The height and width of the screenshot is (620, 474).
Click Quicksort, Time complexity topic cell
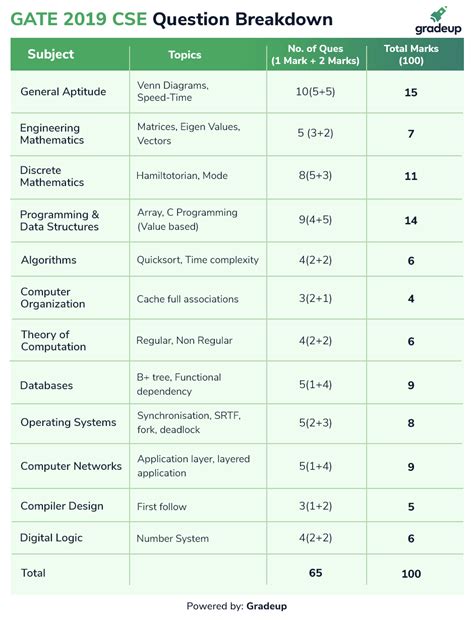[x=198, y=260]
